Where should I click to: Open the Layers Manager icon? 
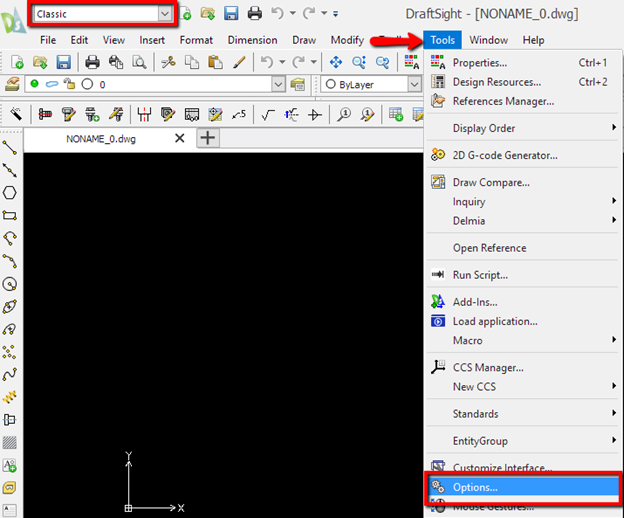[12, 84]
